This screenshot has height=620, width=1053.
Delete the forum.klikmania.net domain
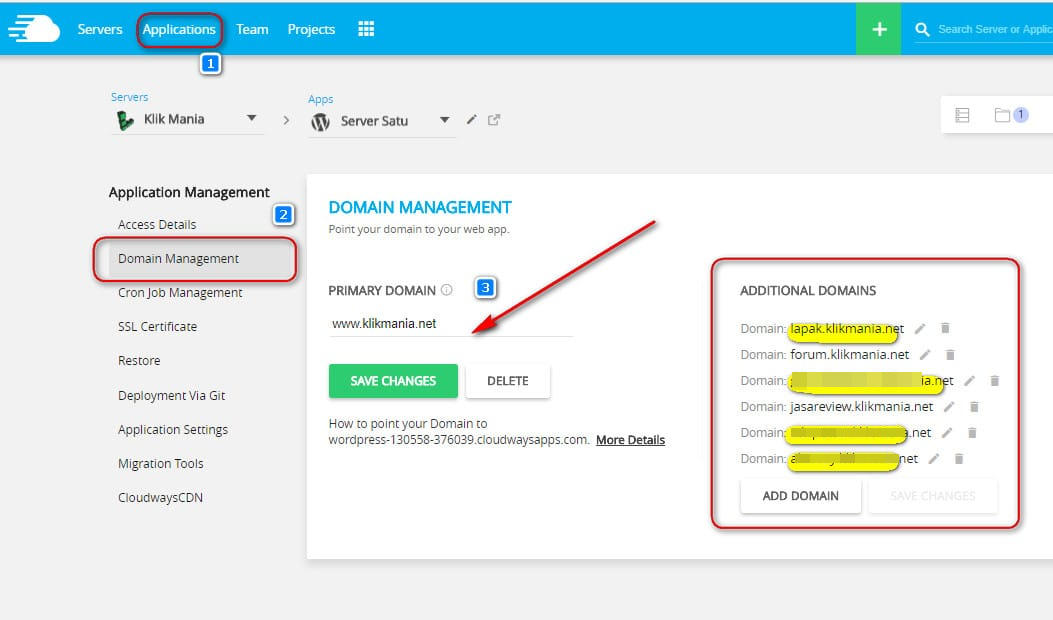point(950,354)
